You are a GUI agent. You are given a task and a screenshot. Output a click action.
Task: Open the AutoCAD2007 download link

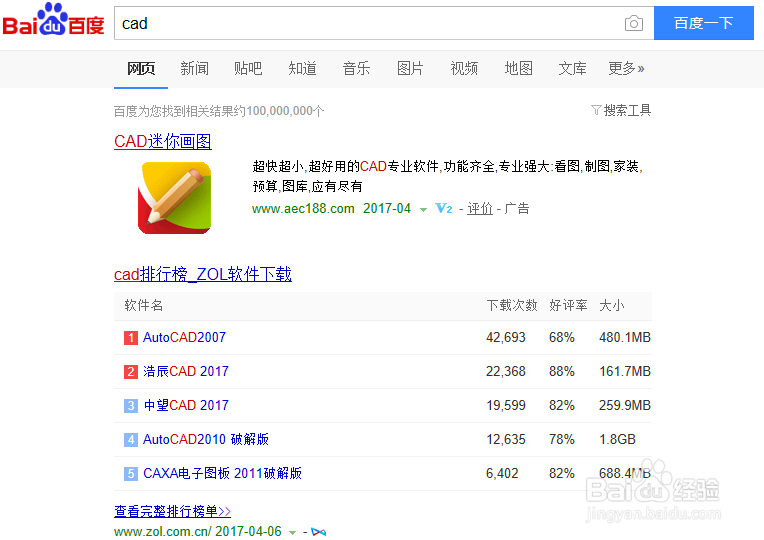[184, 337]
